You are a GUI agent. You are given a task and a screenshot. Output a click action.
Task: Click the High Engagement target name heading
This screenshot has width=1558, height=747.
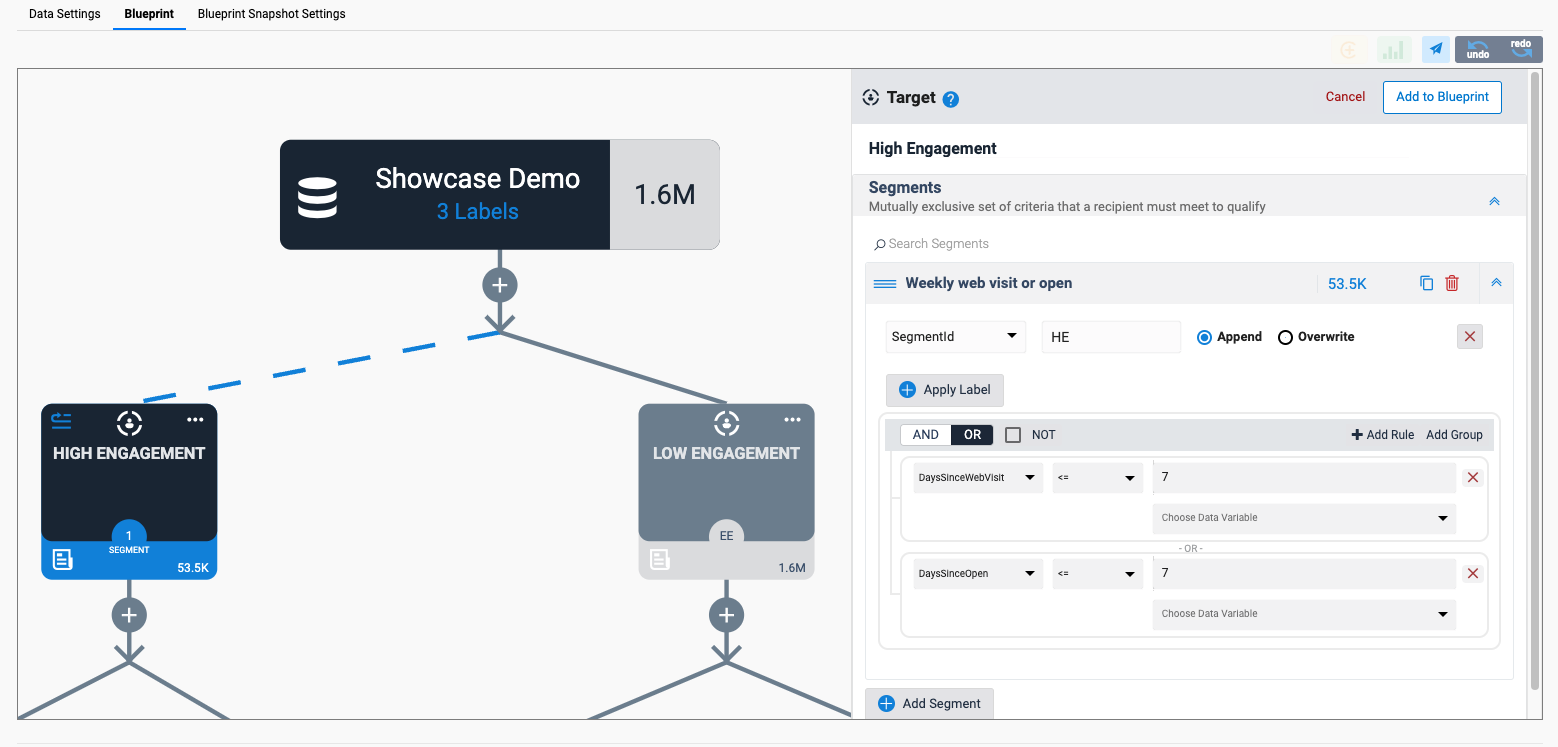pyautogui.click(x=933, y=149)
